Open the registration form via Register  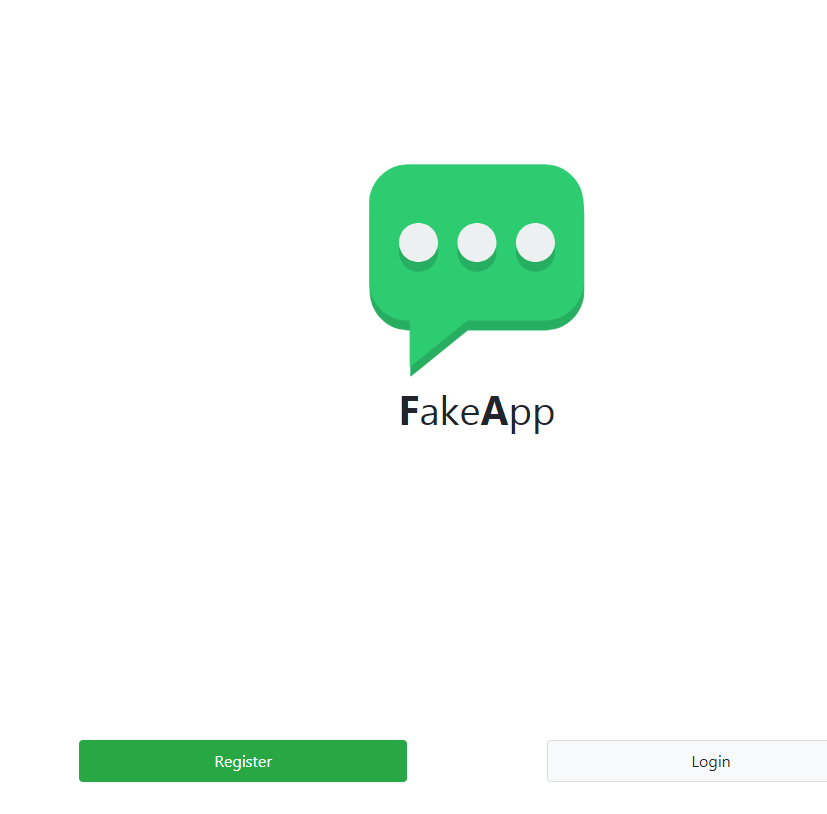click(x=243, y=761)
